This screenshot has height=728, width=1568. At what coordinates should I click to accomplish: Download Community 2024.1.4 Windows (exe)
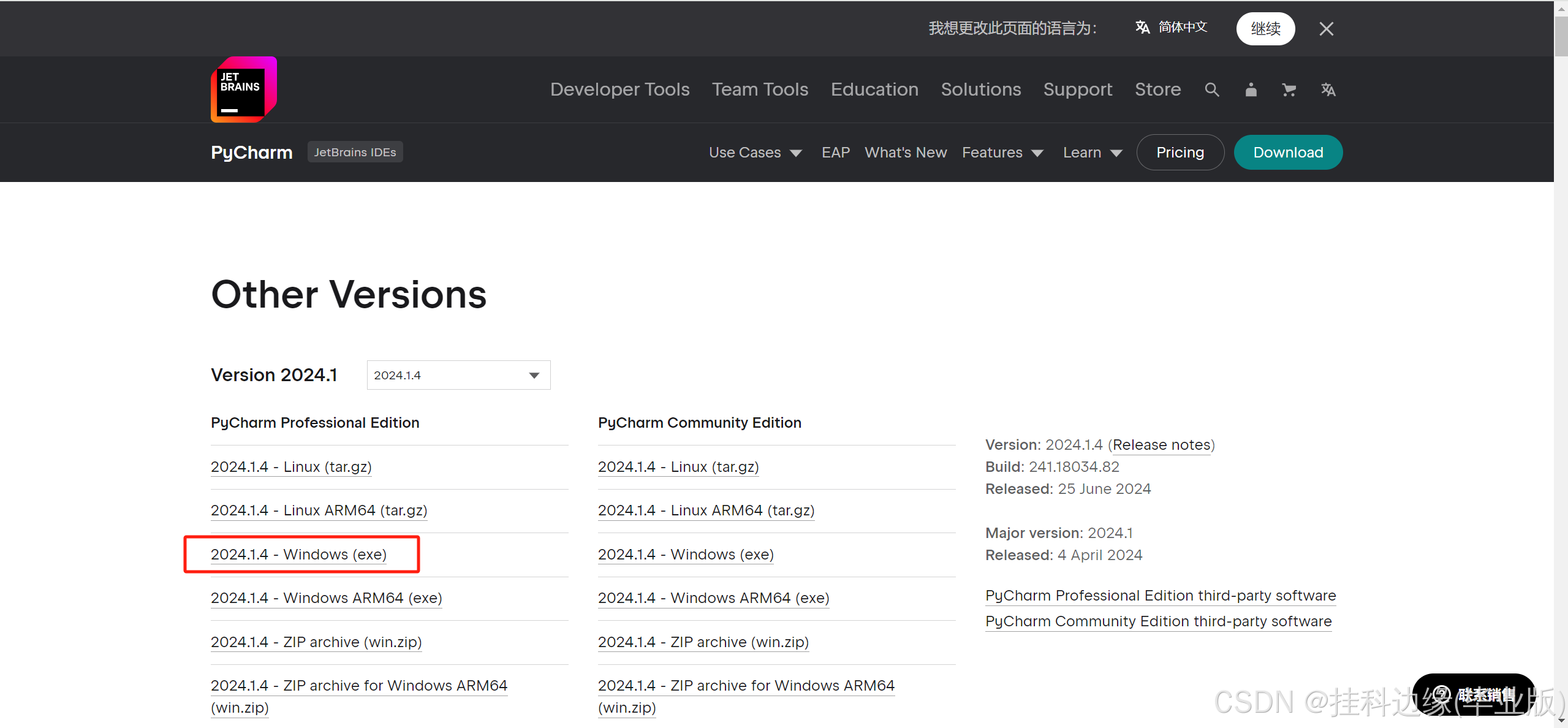pyautogui.click(x=686, y=555)
